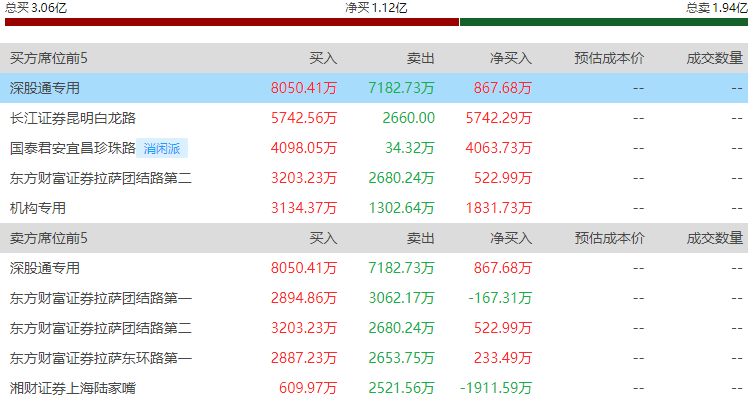This screenshot has width=748, height=398.
Task: Sort buyers by 净买入 column header
Action: pos(511,58)
